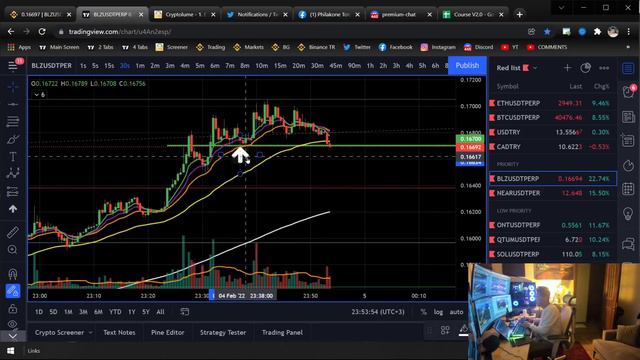Viewport: 640px width, 360px height.
Task: Open the prediction and measurement tools
Action: [x=13, y=191]
